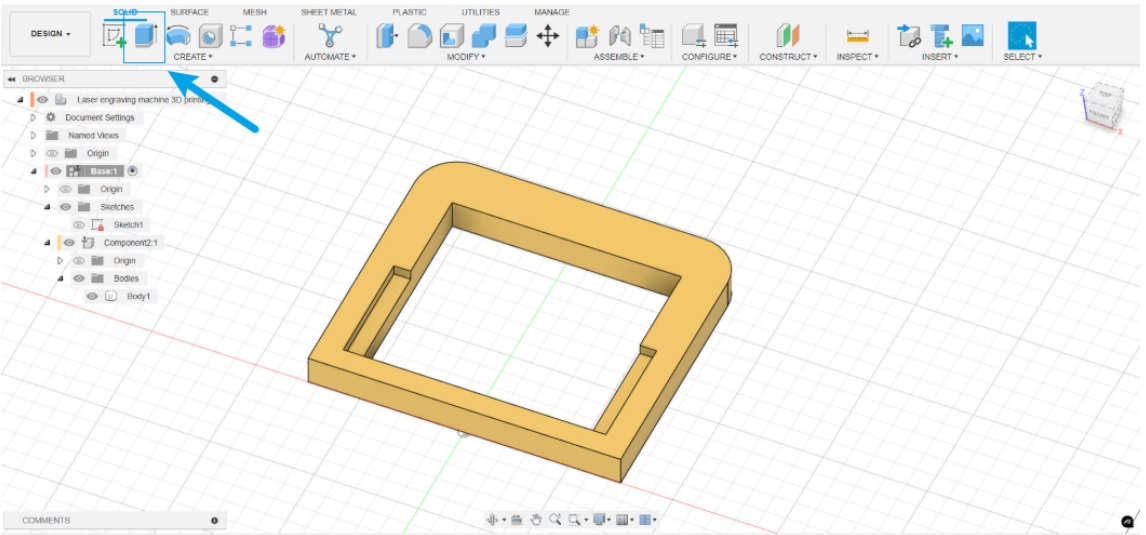The width and height of the screenshot is (1146, 535).
Task: Switch to the SURFACE tab
Action: (189, 12)
